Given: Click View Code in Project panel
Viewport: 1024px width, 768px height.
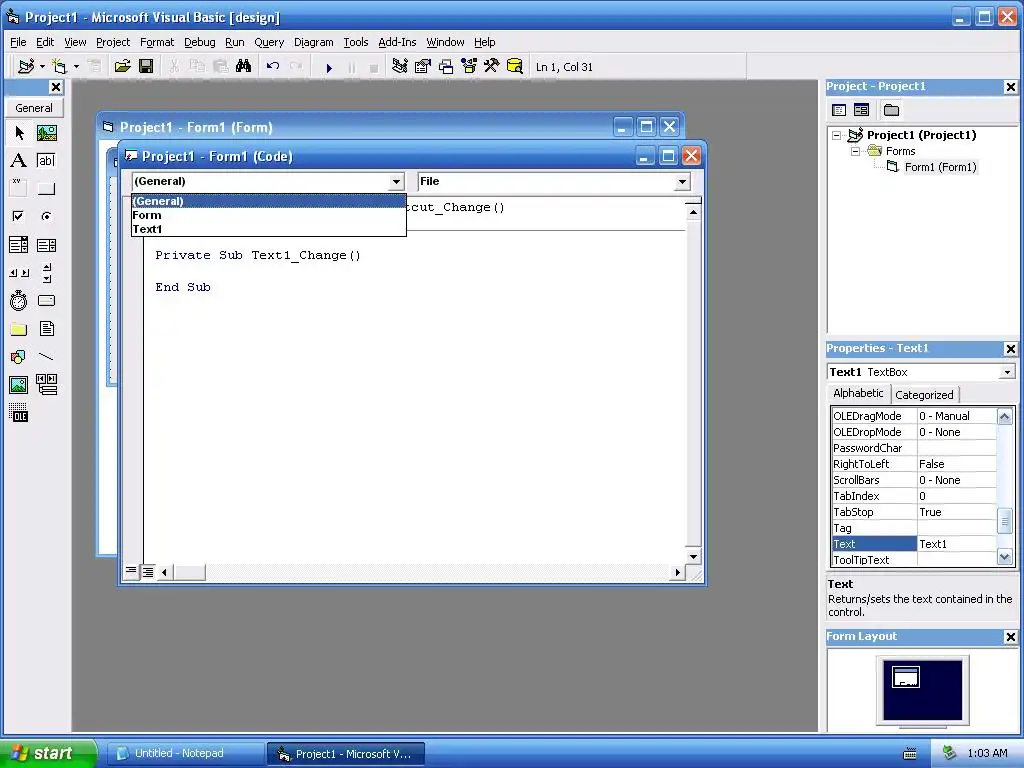Looking at the screenshot, I should point(839,110).
